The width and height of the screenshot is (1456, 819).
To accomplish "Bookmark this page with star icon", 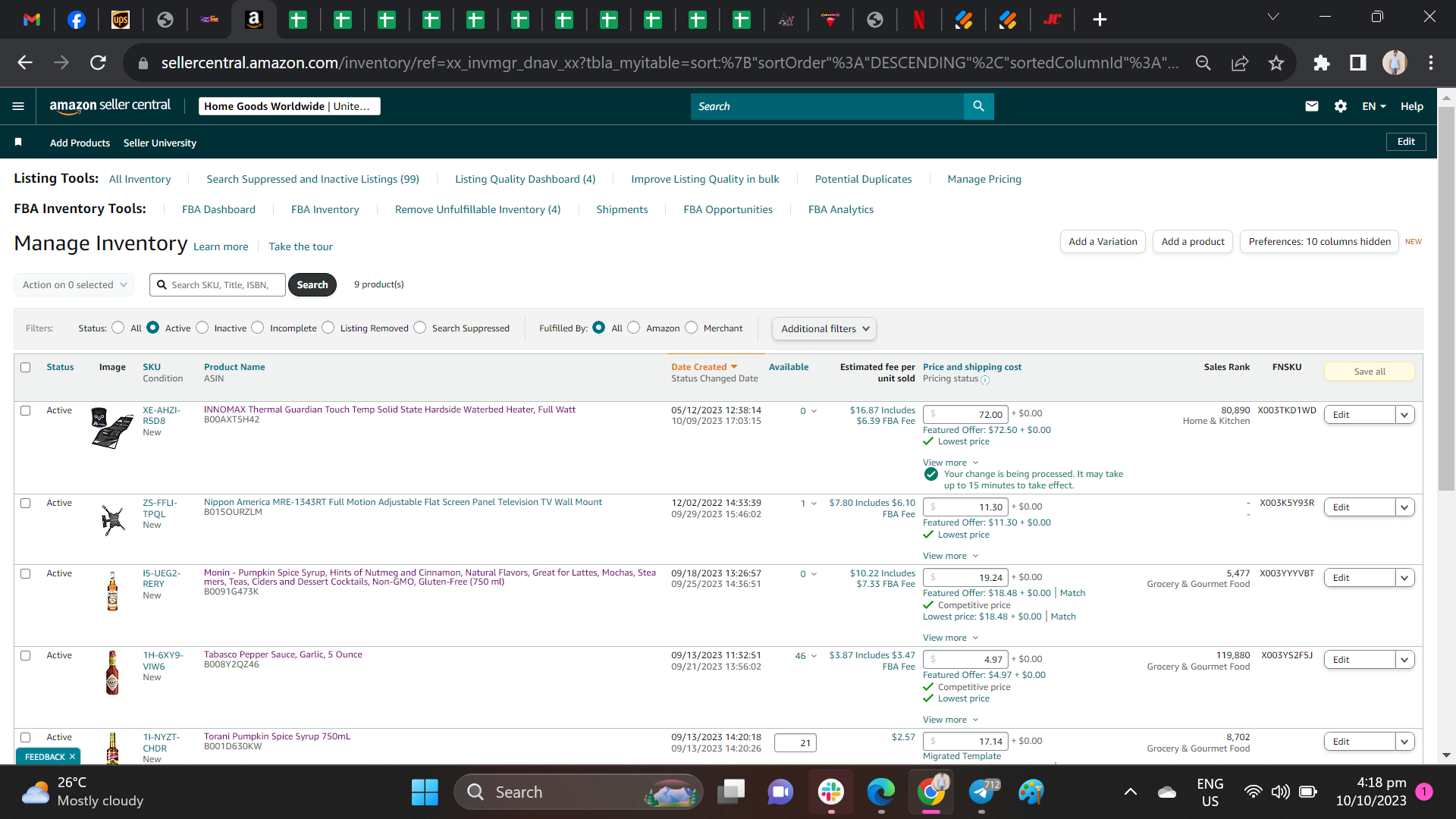I will pos(1276,63).
